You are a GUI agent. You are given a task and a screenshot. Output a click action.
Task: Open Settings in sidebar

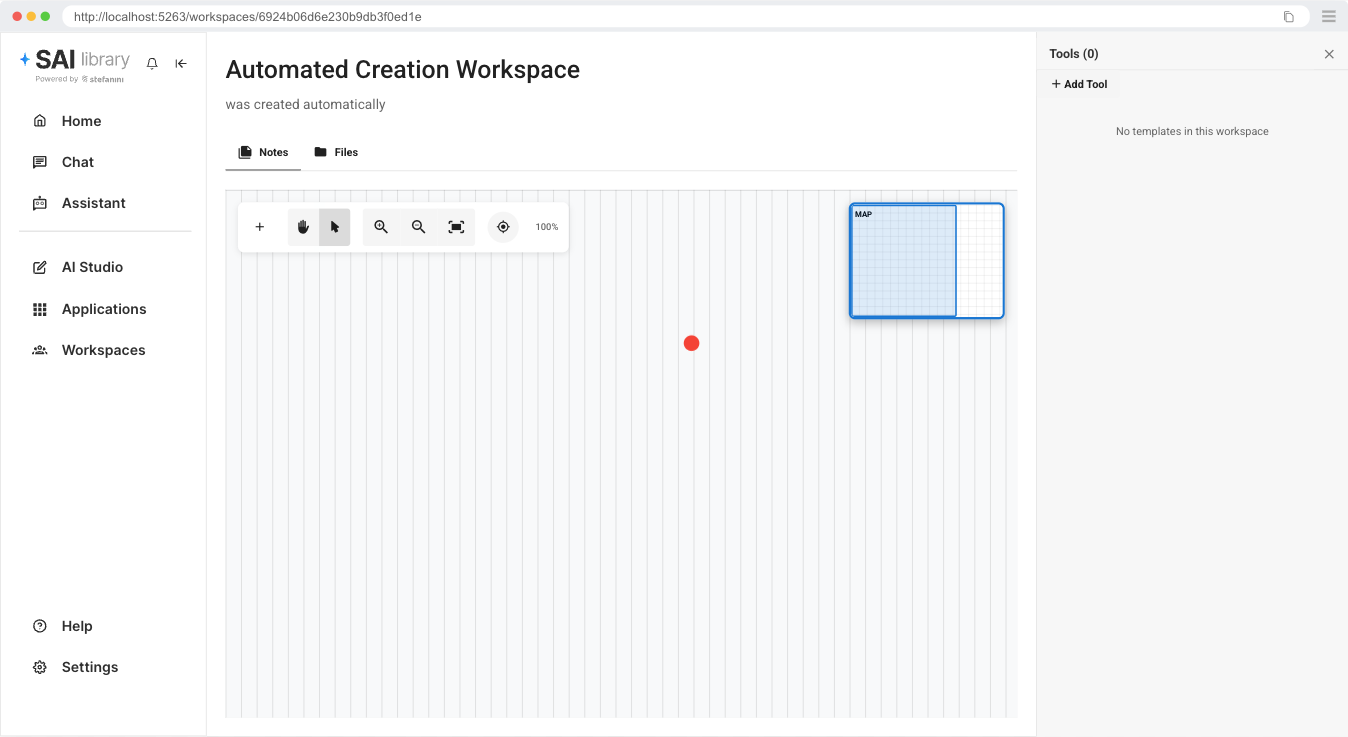[89, 667]
